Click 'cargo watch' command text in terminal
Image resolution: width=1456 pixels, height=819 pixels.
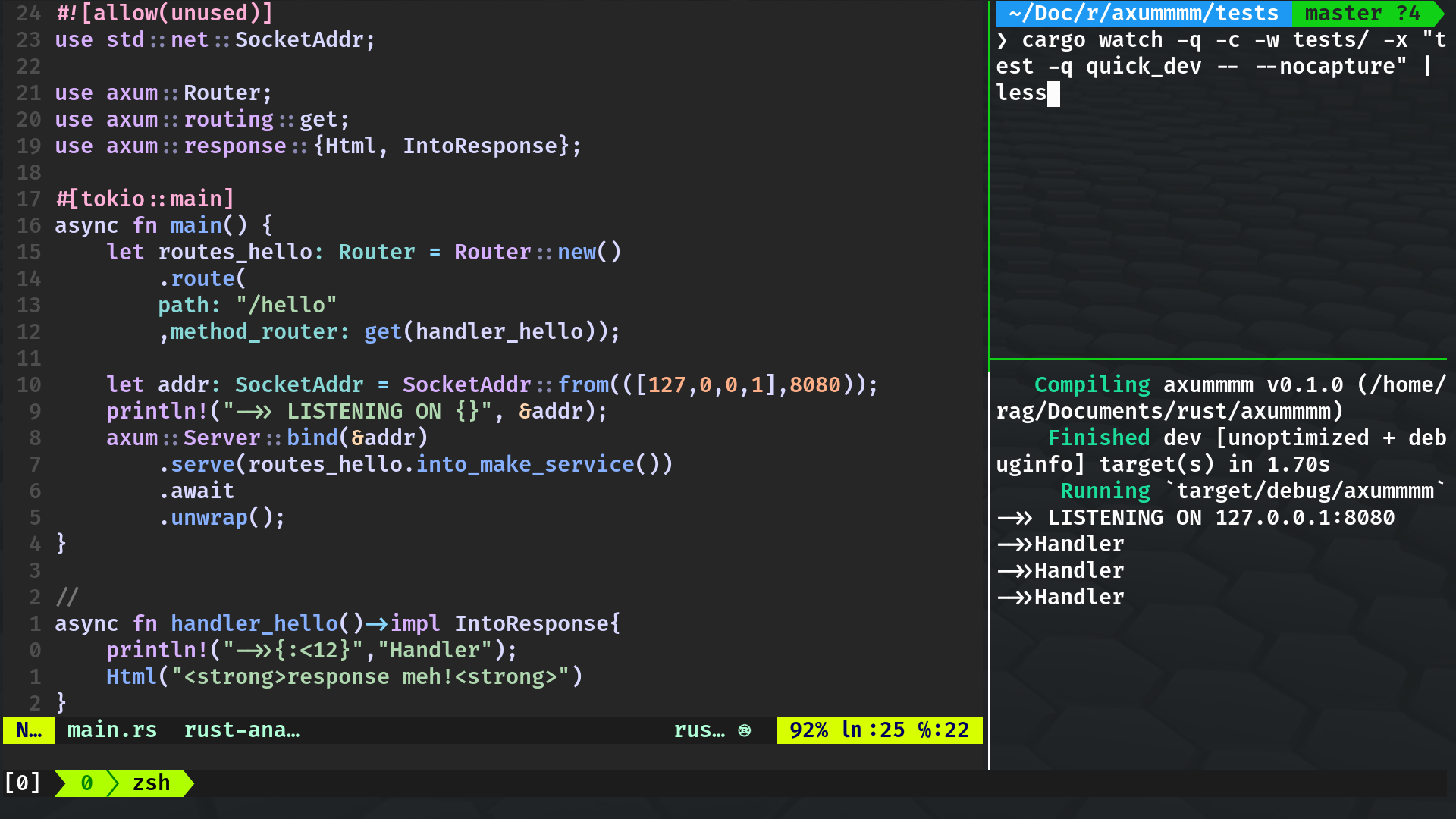(x=1092, y=40)
